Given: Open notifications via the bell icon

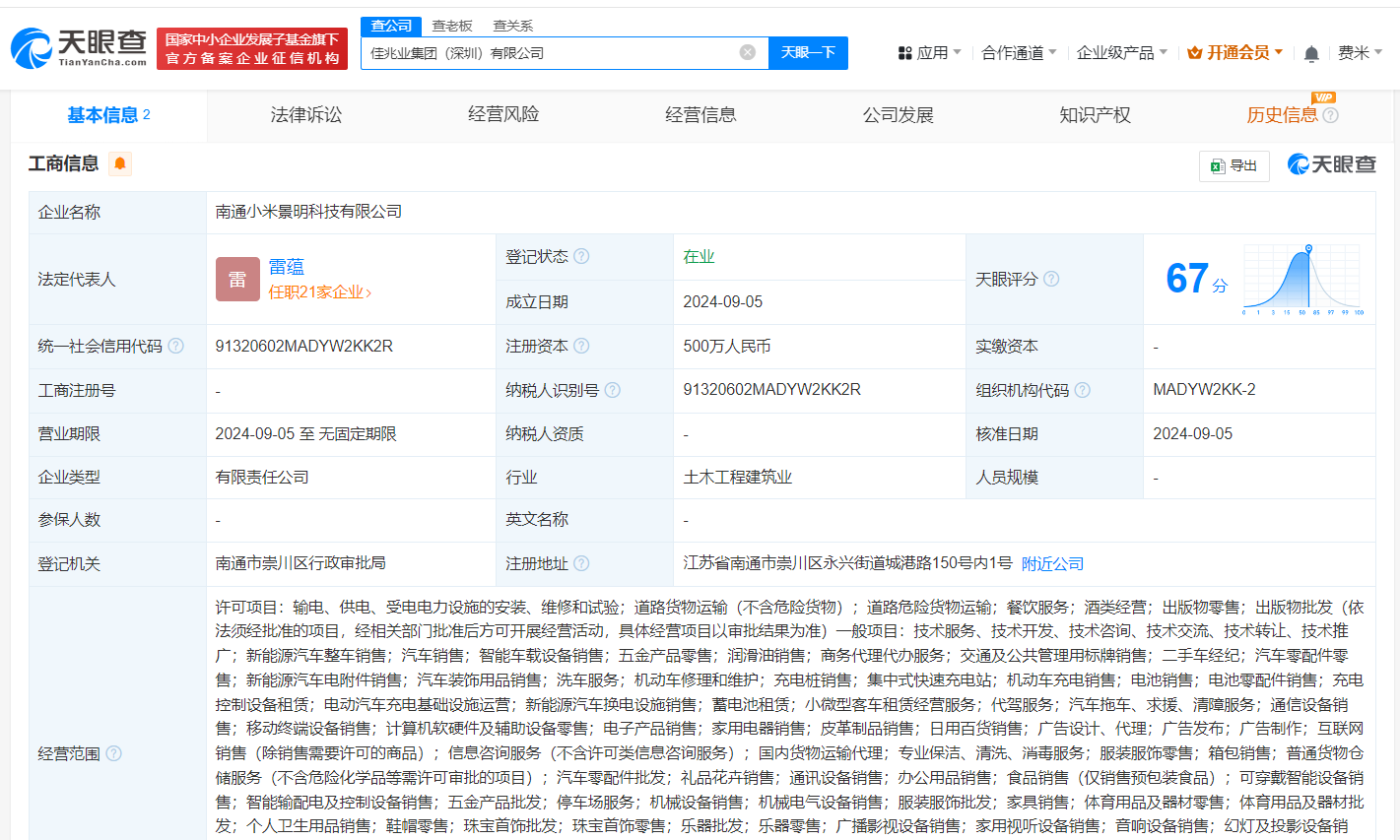Looking at the screenshot, I should click(x=1311, y=53).
